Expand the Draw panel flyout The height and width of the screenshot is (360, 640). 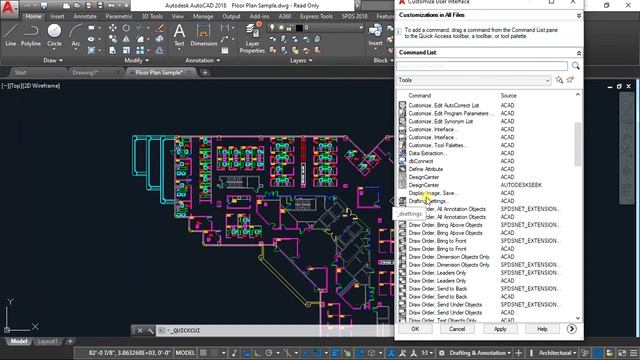[53, 60]
